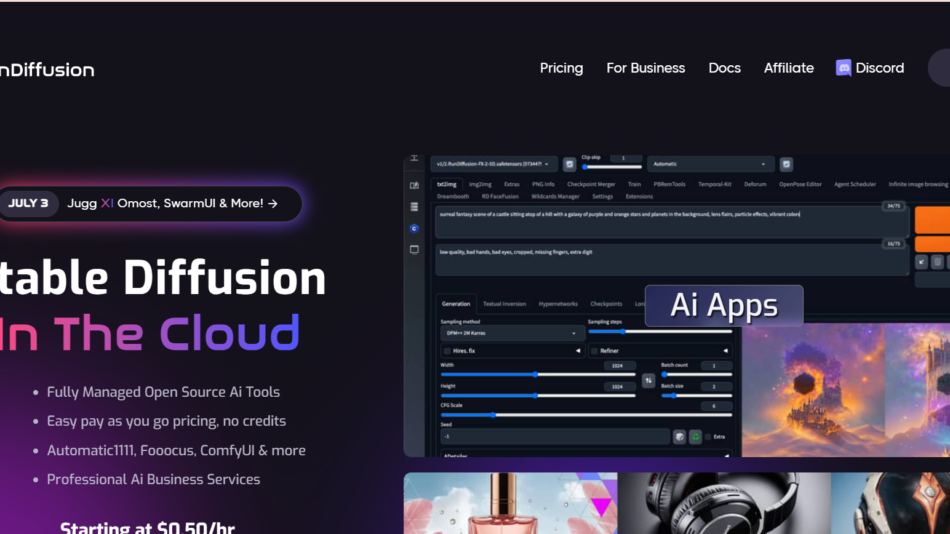The width and height of the screenshot is (950, 534).
Task: Open the Train tab
Action: tap(634, 184)
